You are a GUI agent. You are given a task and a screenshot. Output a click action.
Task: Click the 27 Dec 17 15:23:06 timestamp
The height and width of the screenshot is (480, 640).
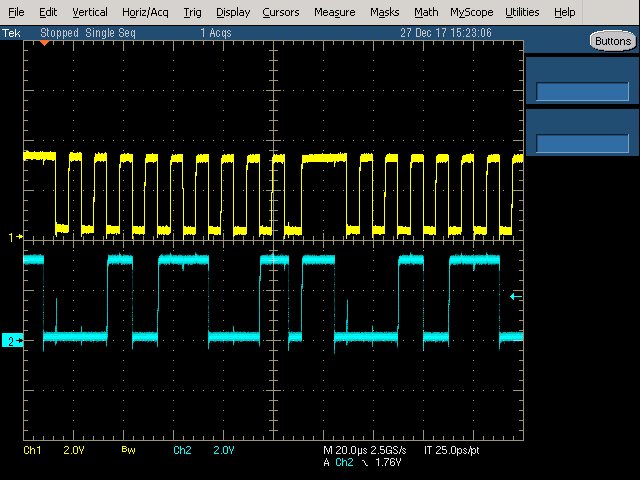[x=446, y=33]
